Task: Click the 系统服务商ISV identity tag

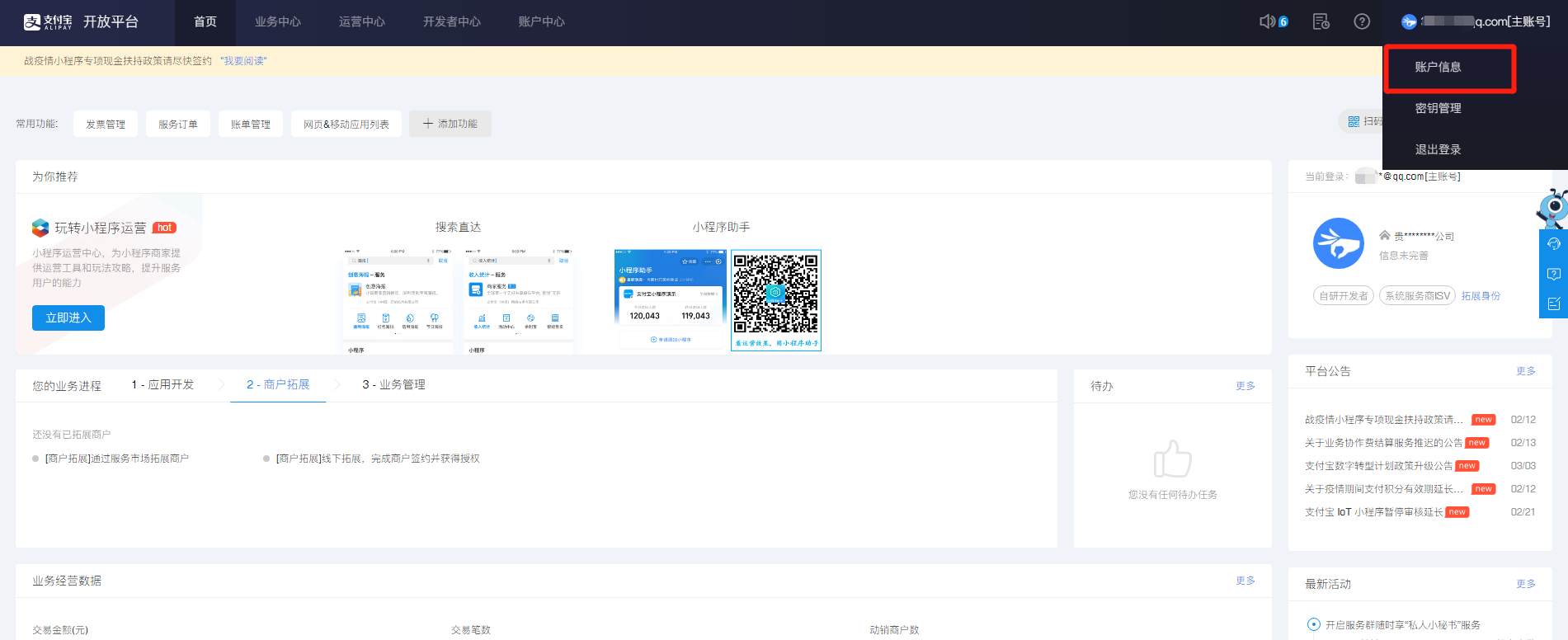Action: tap(1418, 296)
